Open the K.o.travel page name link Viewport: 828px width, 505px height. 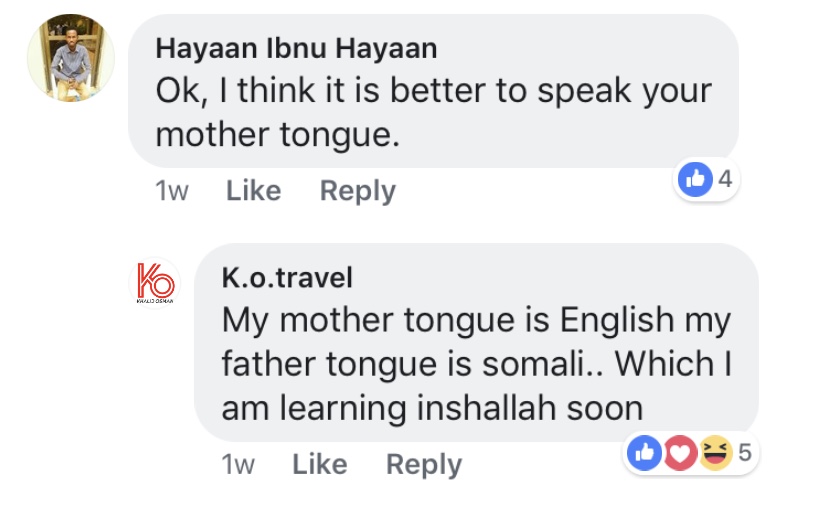point(287,277)
